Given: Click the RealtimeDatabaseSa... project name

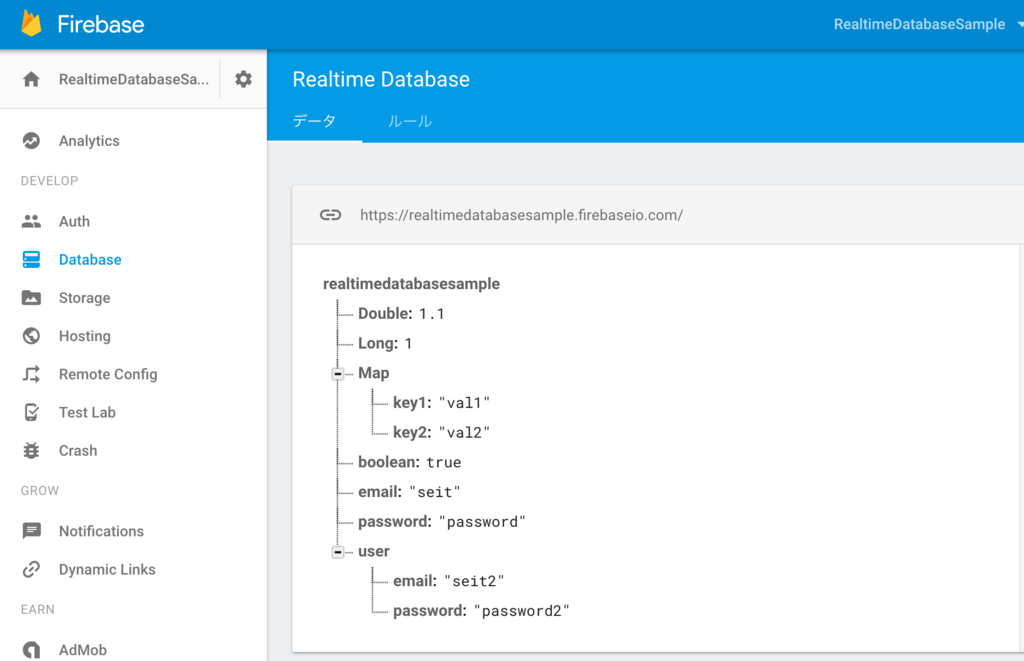Looking at the screenshot, I should click(x=134, y=79).
